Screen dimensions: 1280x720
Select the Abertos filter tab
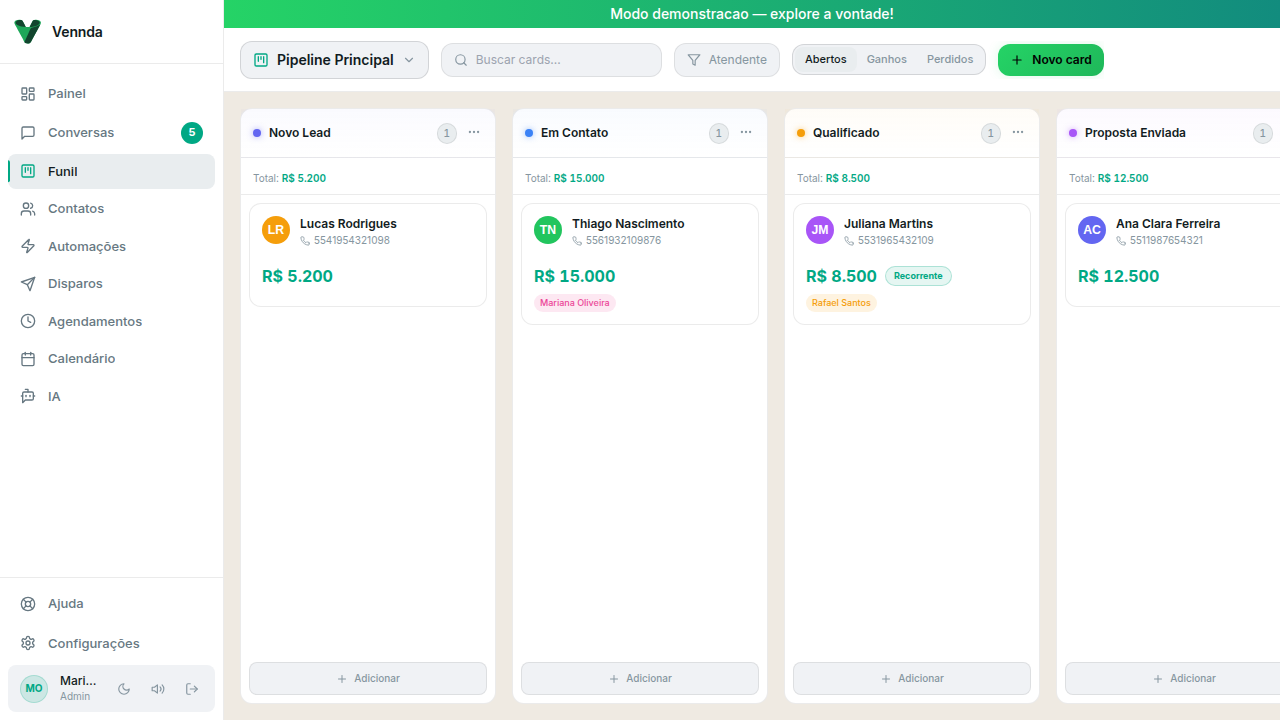(x=825, y=59)
